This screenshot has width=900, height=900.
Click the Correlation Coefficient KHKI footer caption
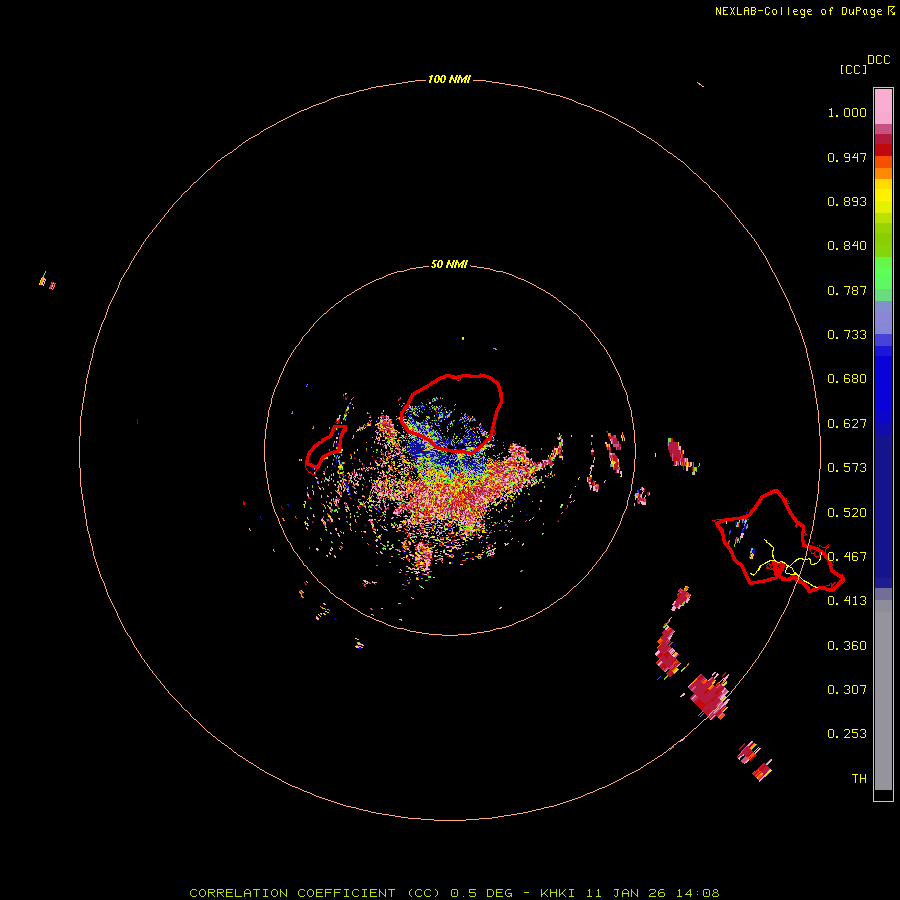(454, 893)
